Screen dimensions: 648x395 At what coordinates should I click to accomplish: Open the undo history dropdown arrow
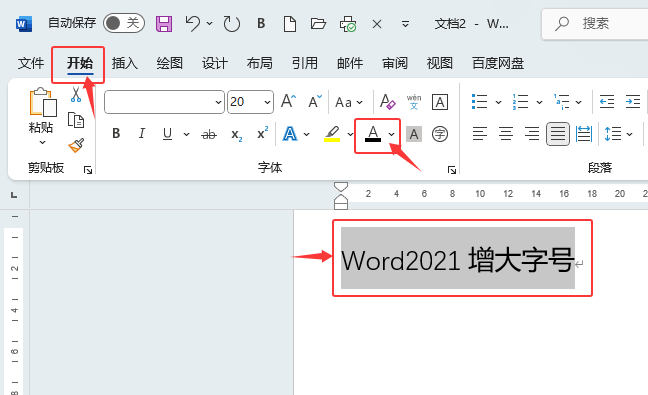point(210,24)
